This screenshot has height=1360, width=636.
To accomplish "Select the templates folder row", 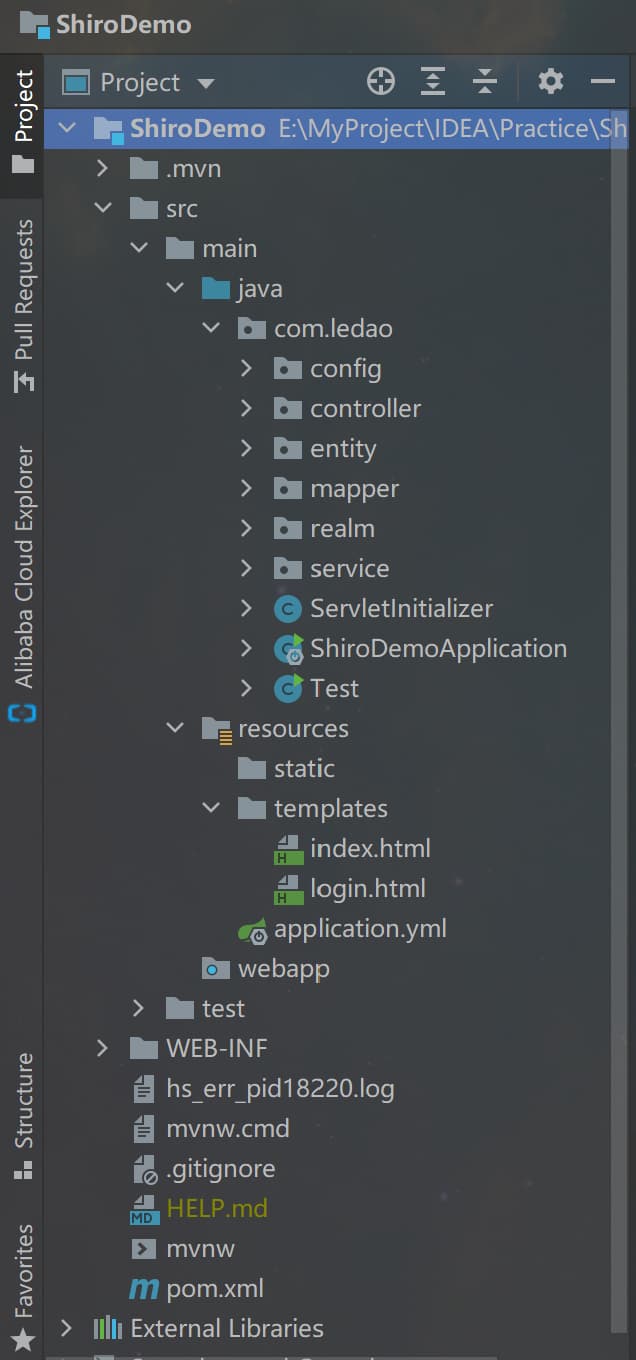I will [x=326, y=808].
